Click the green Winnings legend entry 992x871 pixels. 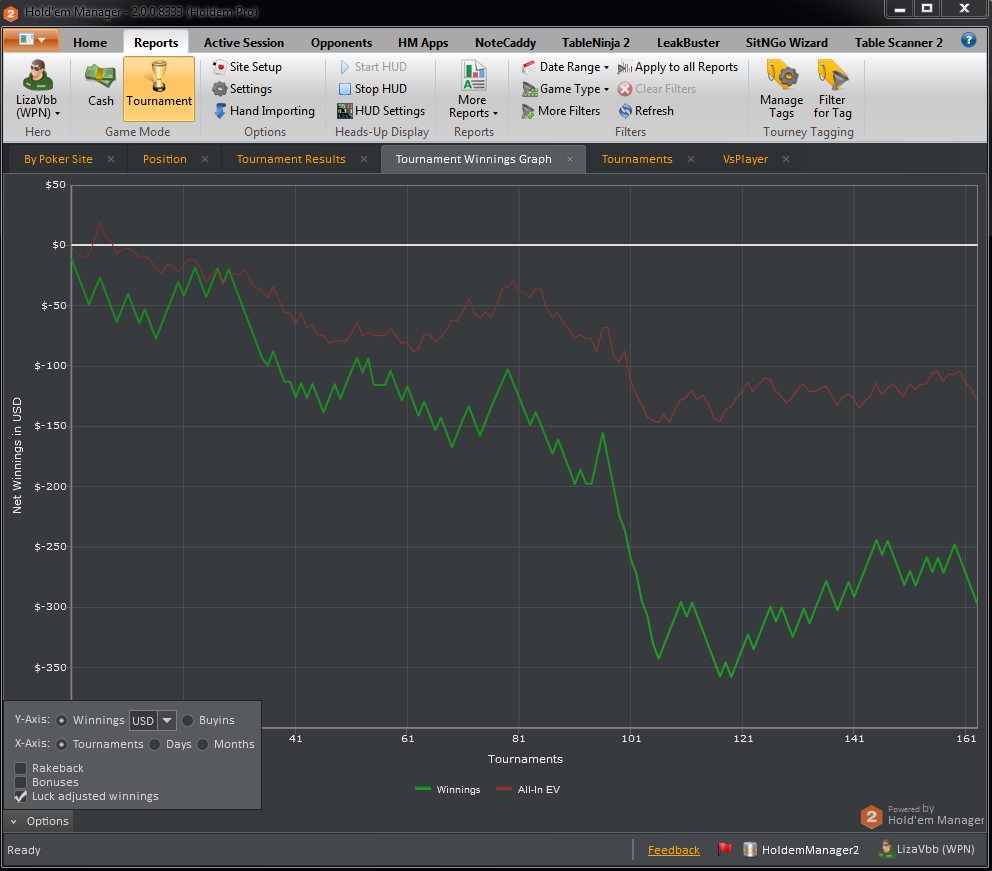447,789
